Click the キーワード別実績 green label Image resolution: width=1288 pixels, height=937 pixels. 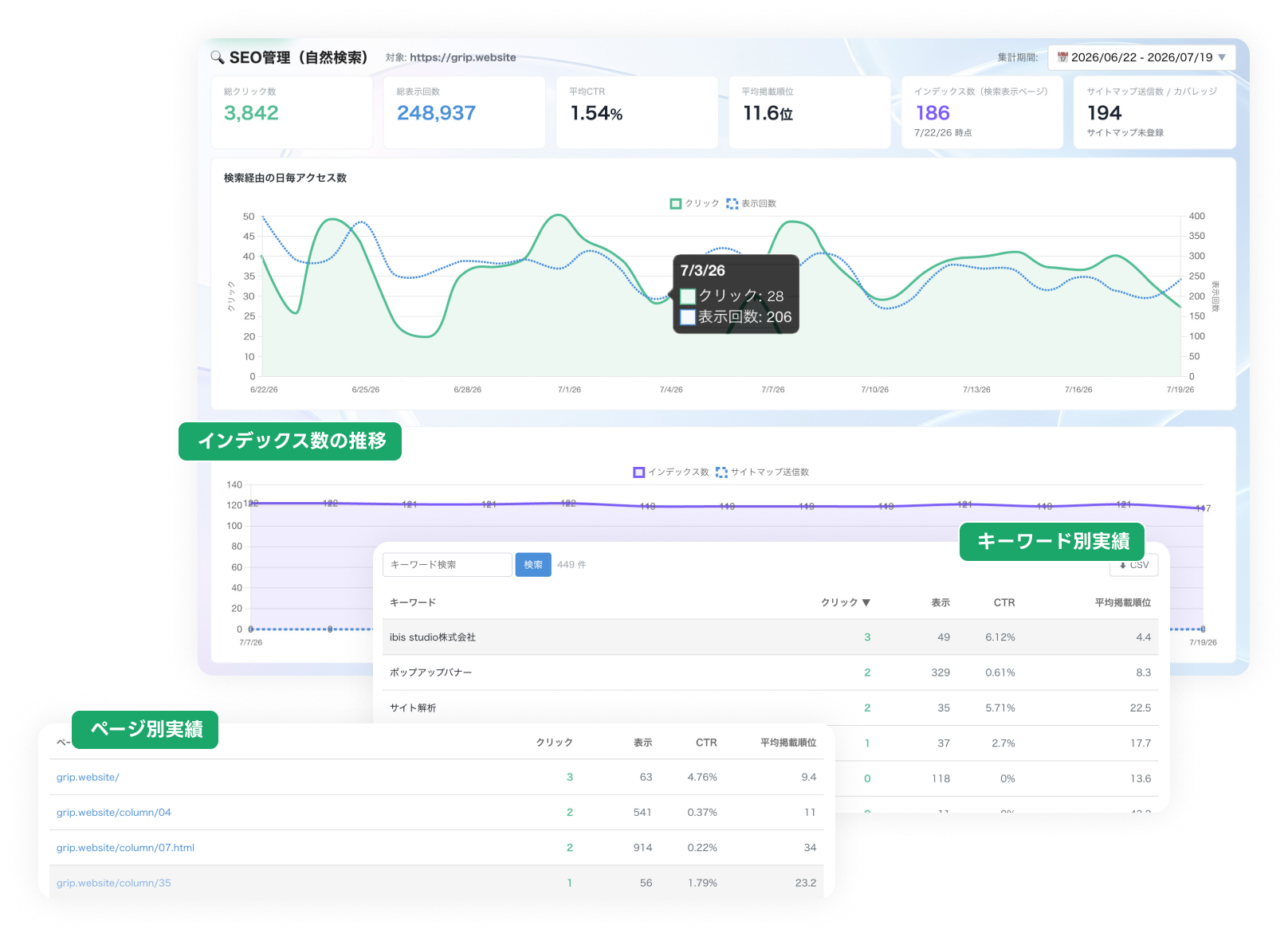coord(1052,542)
